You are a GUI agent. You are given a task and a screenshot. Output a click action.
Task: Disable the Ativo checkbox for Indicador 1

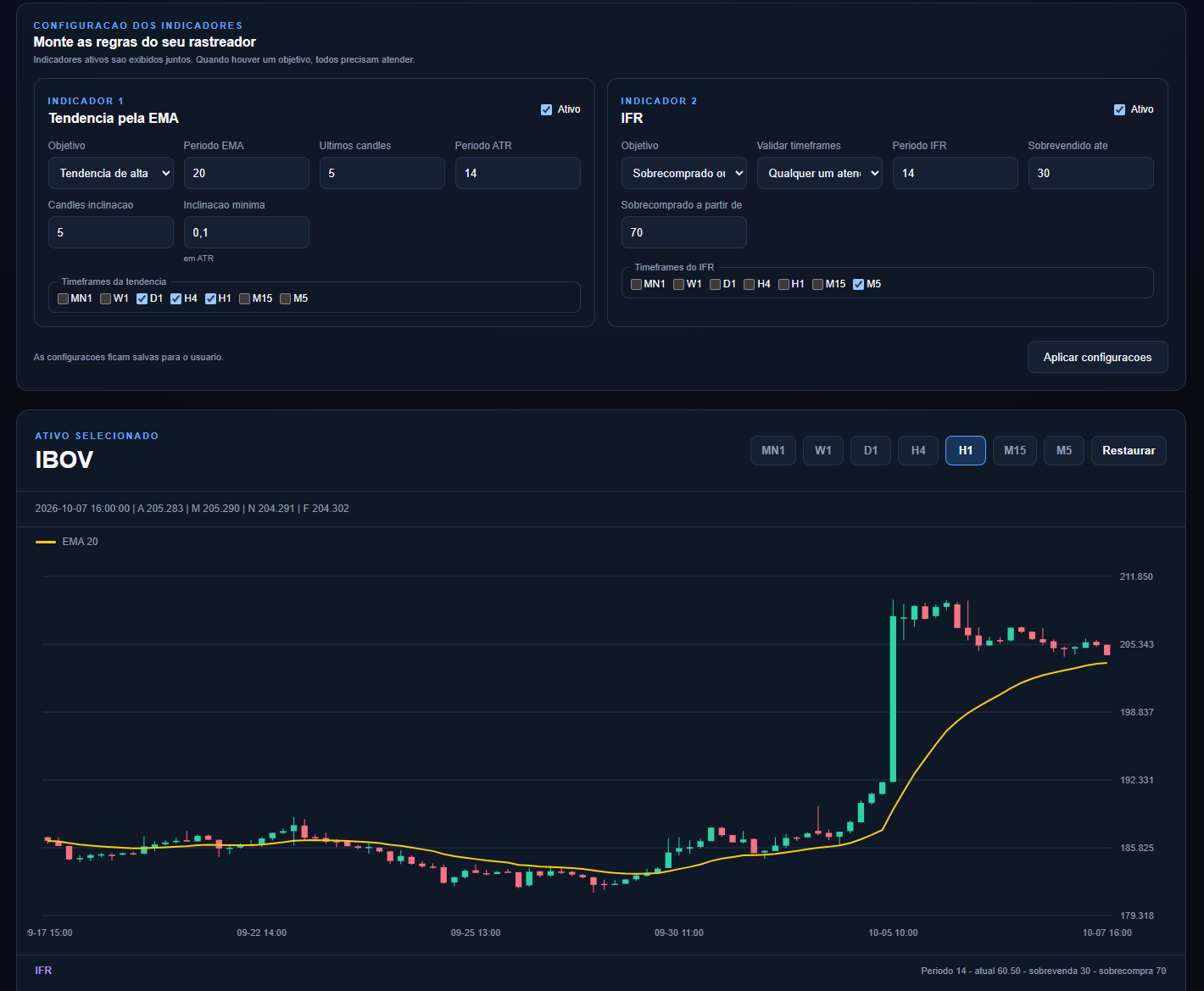[546, 109]
